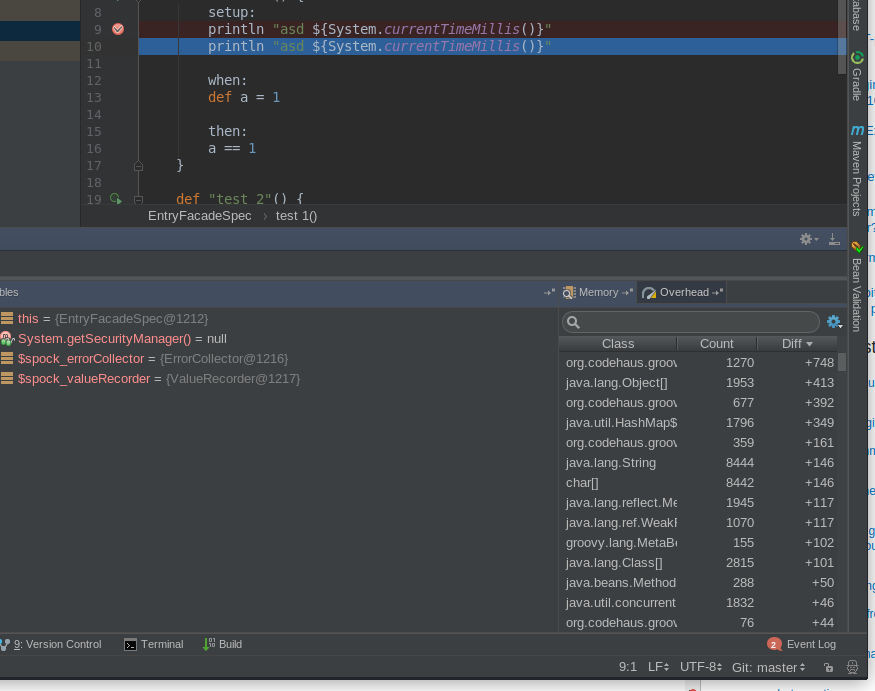Click the 9:1 caret position indicator

(x=628, y=668)
